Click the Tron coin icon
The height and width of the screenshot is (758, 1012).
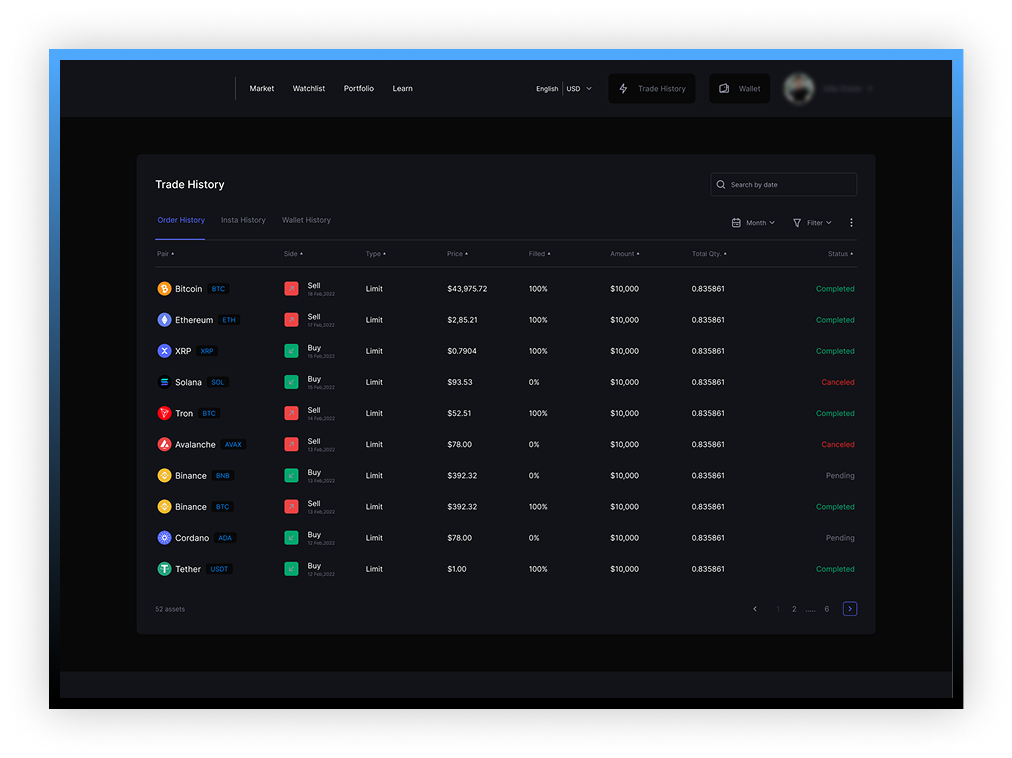(164, 413)
